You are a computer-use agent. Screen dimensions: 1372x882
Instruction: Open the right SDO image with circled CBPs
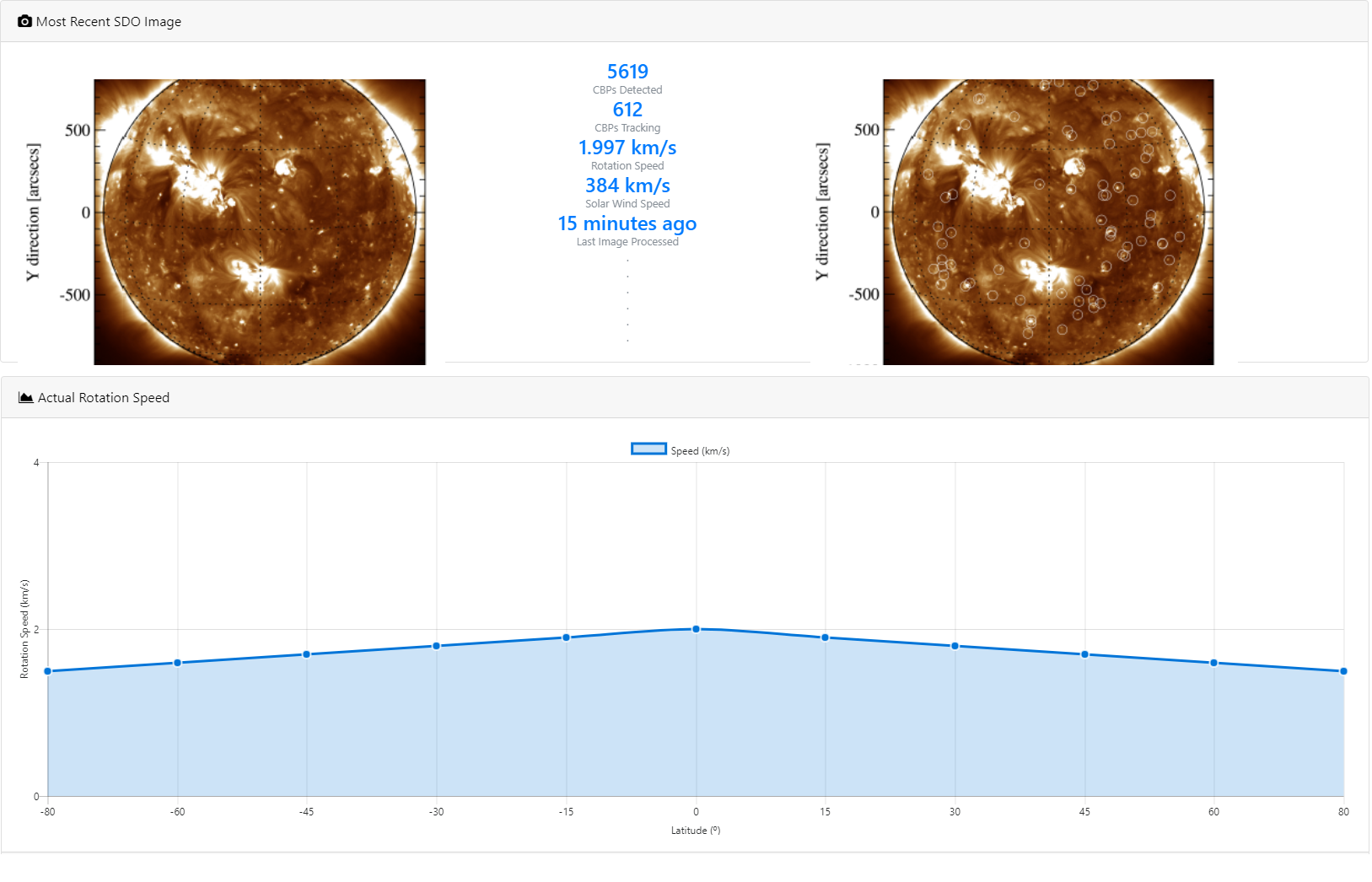1048,222
